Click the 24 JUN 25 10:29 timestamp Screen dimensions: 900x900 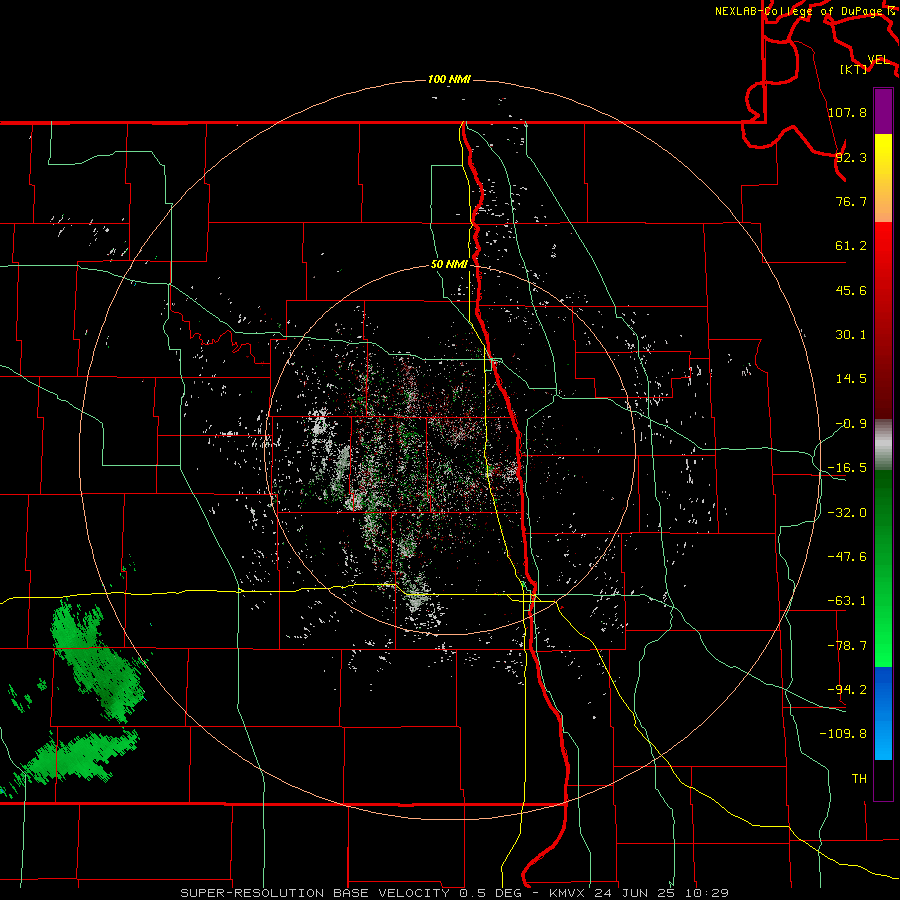662,893
